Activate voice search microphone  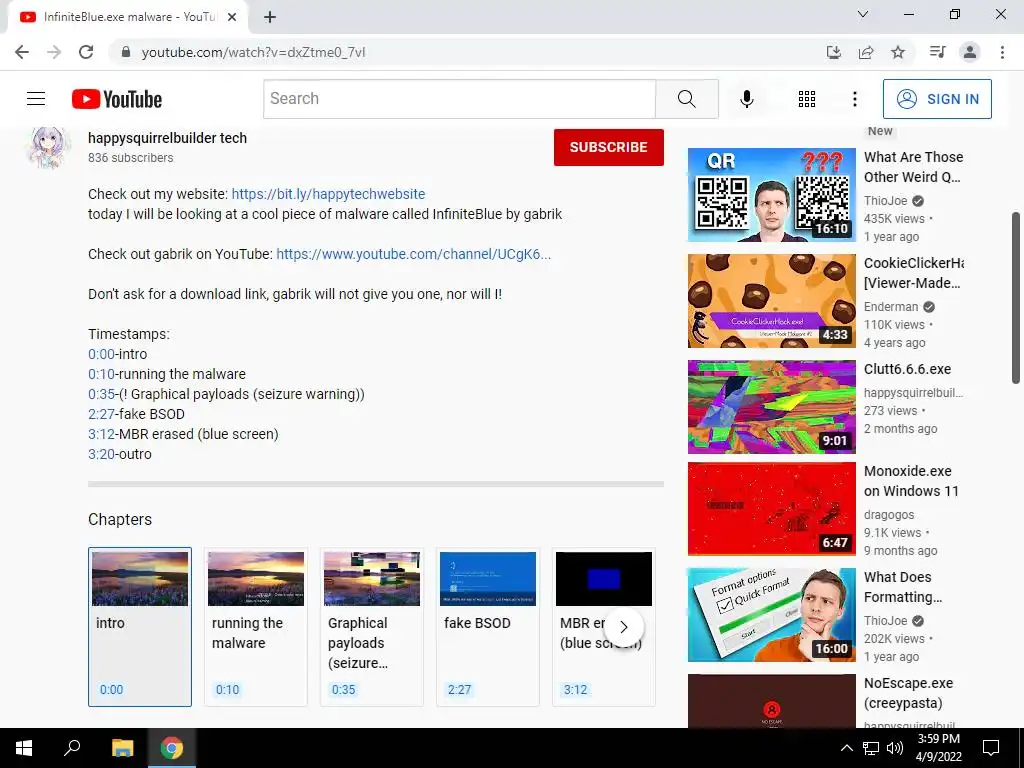747,99
